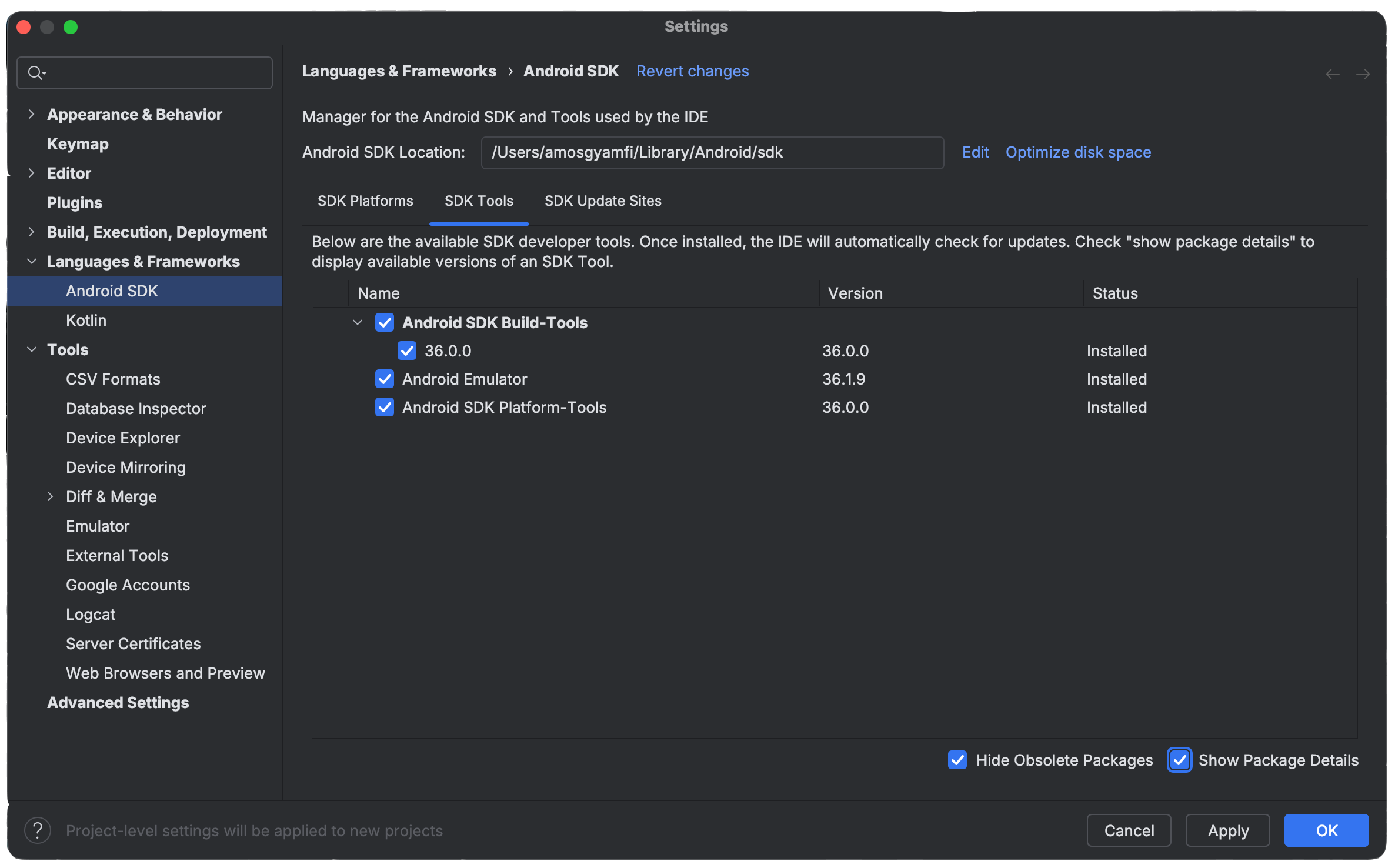This screenshot has height=868, width=1395.
Task: Click the Version column header
Action: click(951, 293)
